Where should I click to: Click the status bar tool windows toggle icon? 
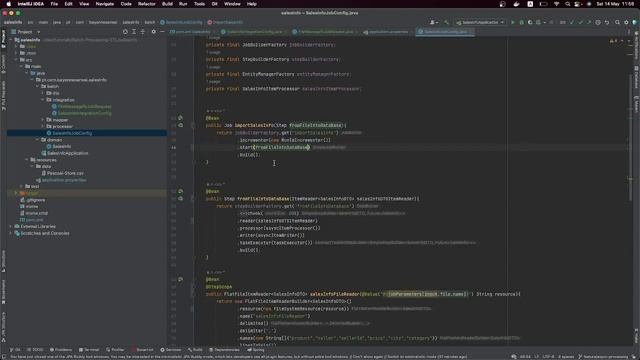[3, 356]
